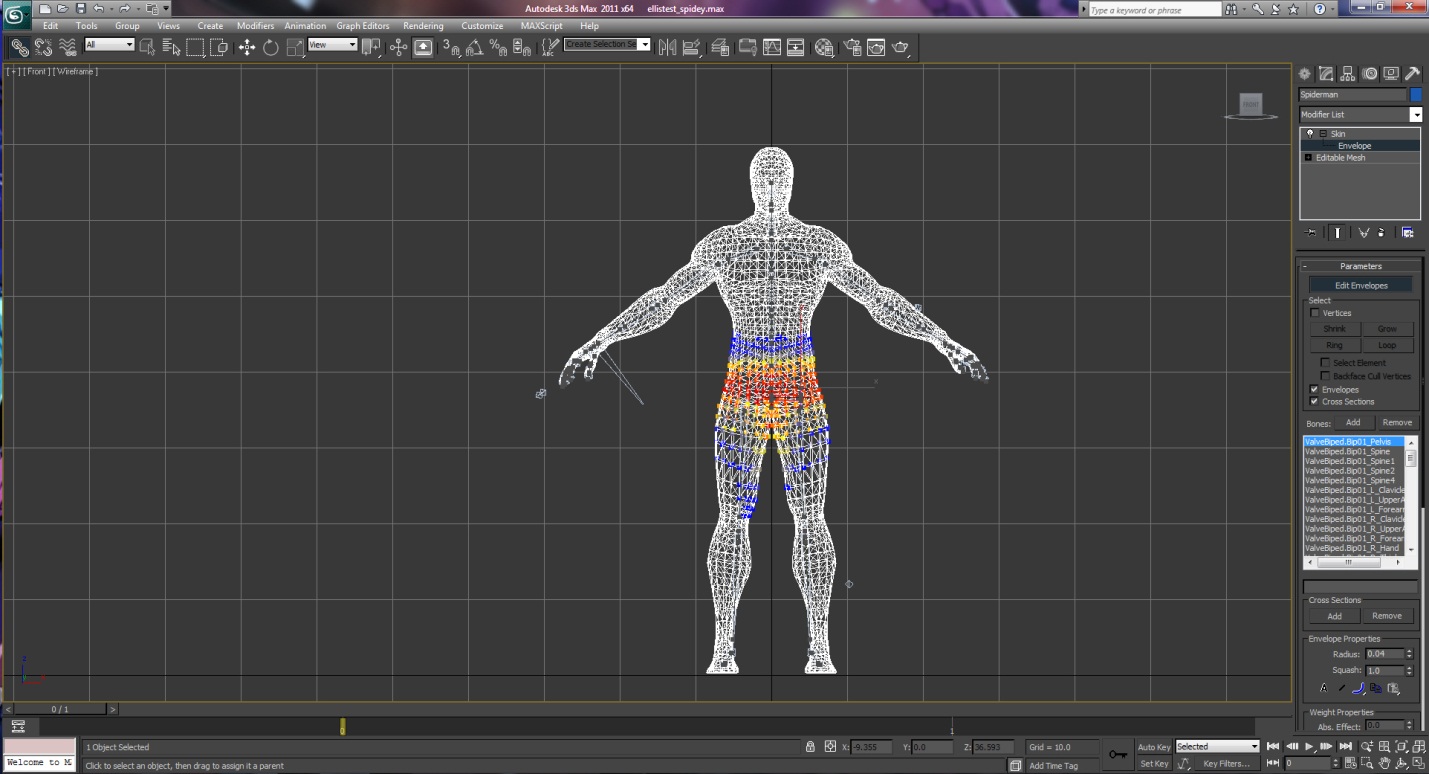Click the Edit Envelopes button
The width and height of the screenshot is (1429, 774).
tap(1361, 285)
